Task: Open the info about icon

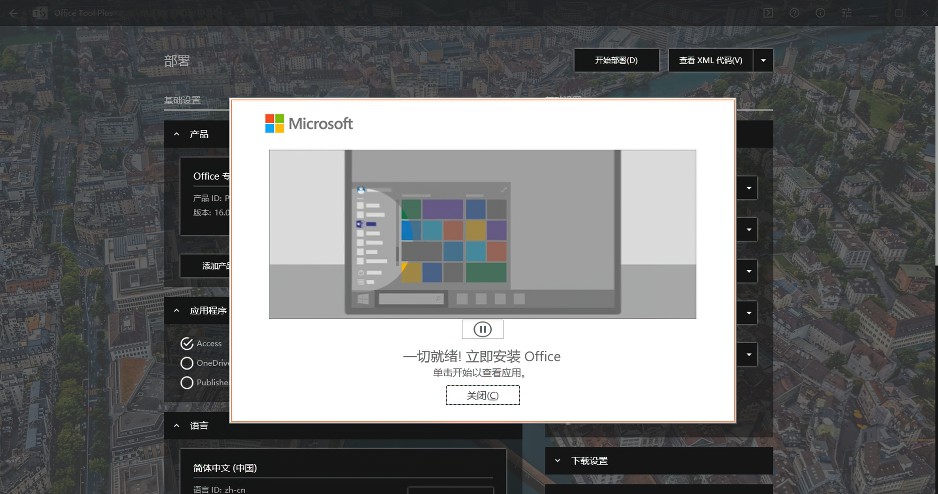Action: pos(820,13)
